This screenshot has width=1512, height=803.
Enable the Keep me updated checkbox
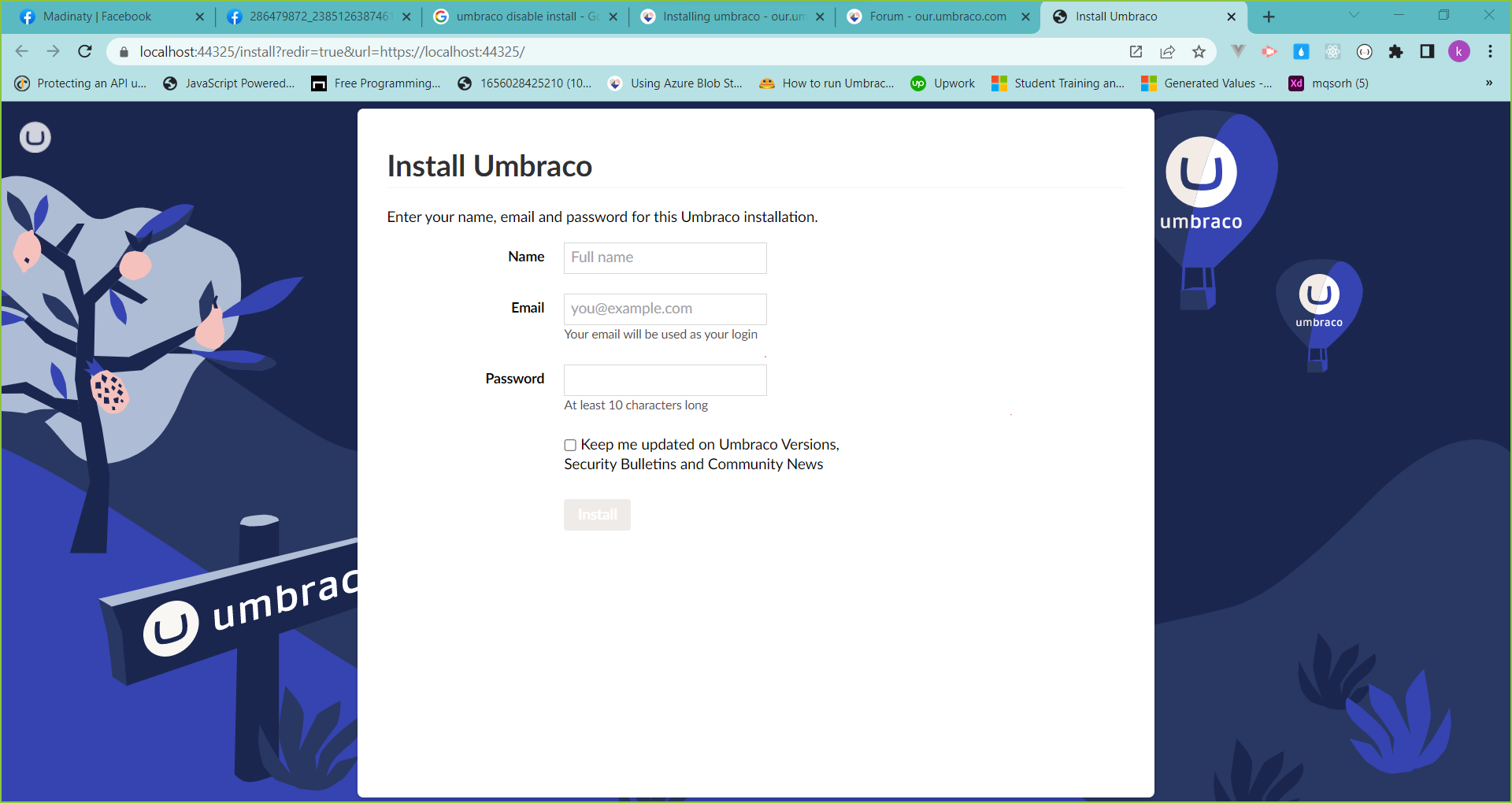[570, 446]
